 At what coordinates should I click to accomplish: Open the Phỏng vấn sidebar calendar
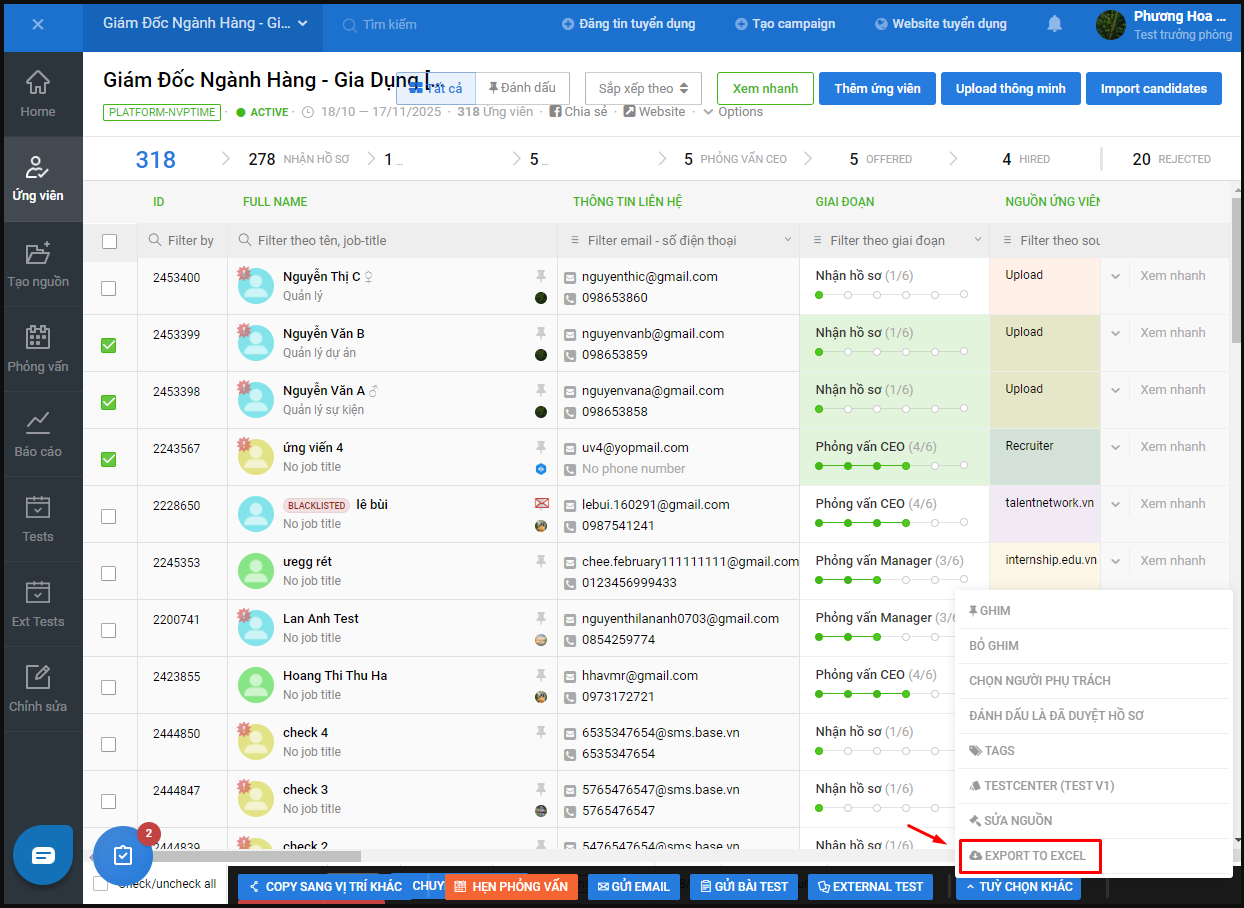click(x=38, y=349)
